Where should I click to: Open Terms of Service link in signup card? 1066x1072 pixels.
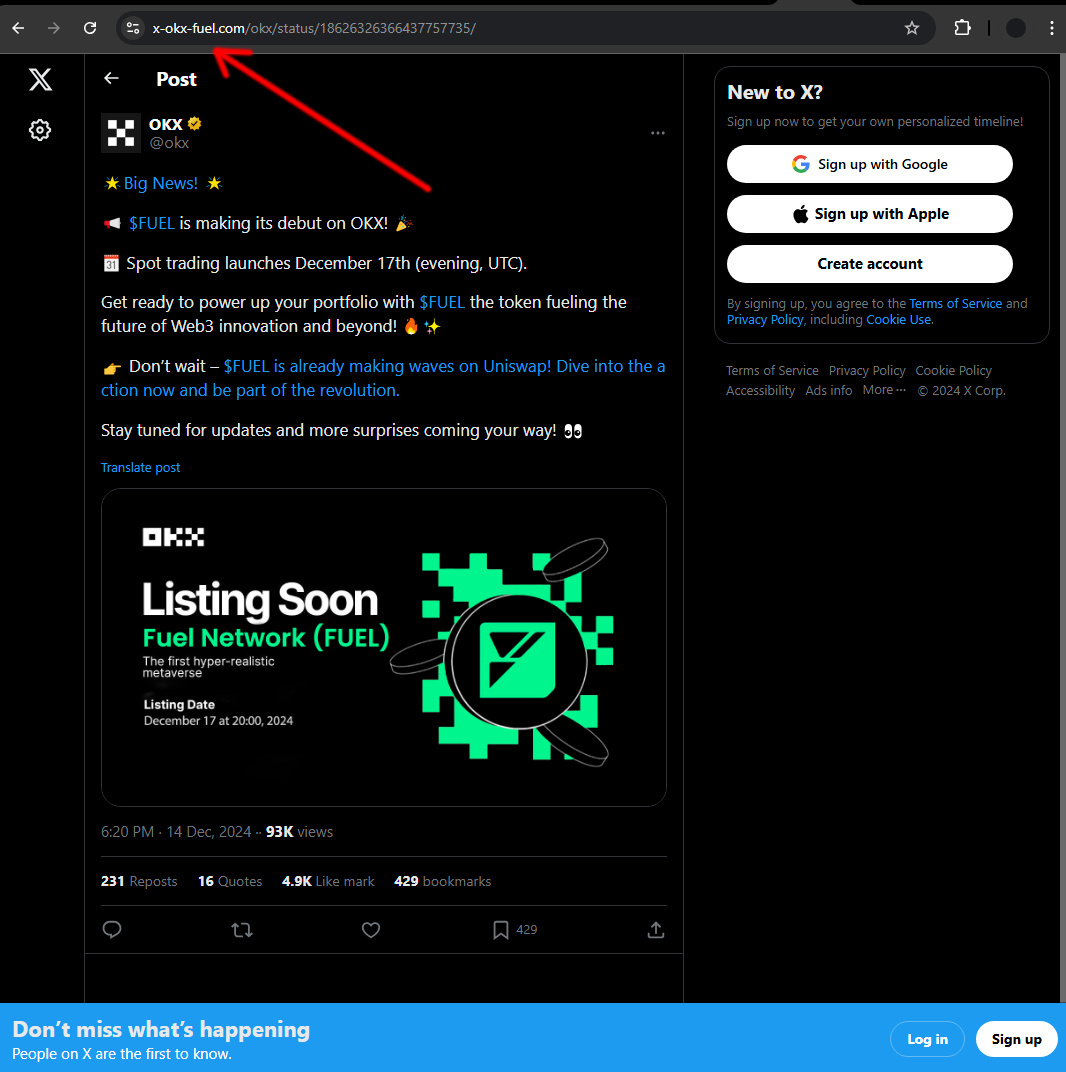click(955, 304)
